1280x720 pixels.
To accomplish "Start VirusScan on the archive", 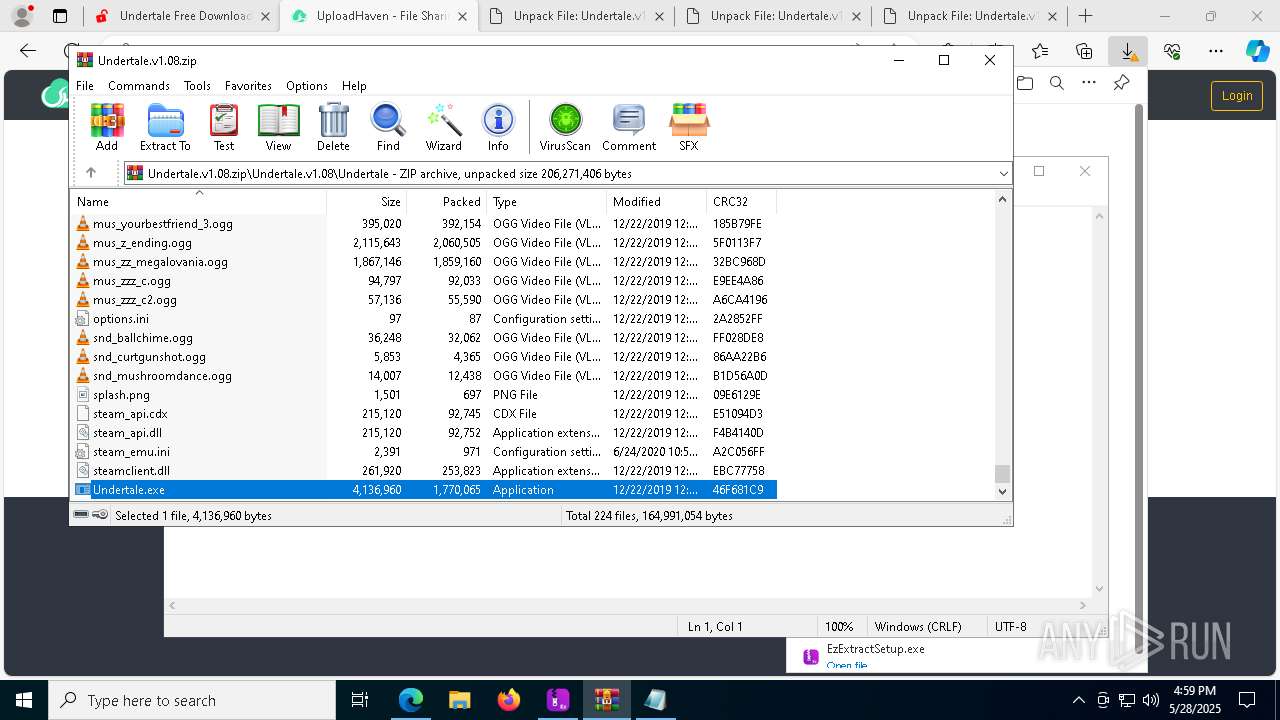I will coord(565,127).
